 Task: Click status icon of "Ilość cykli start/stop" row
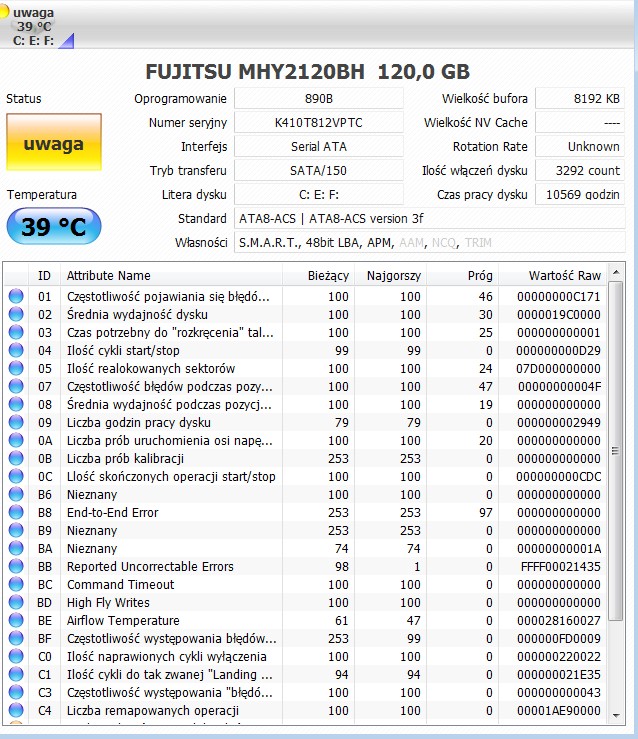tap(16, 350)
